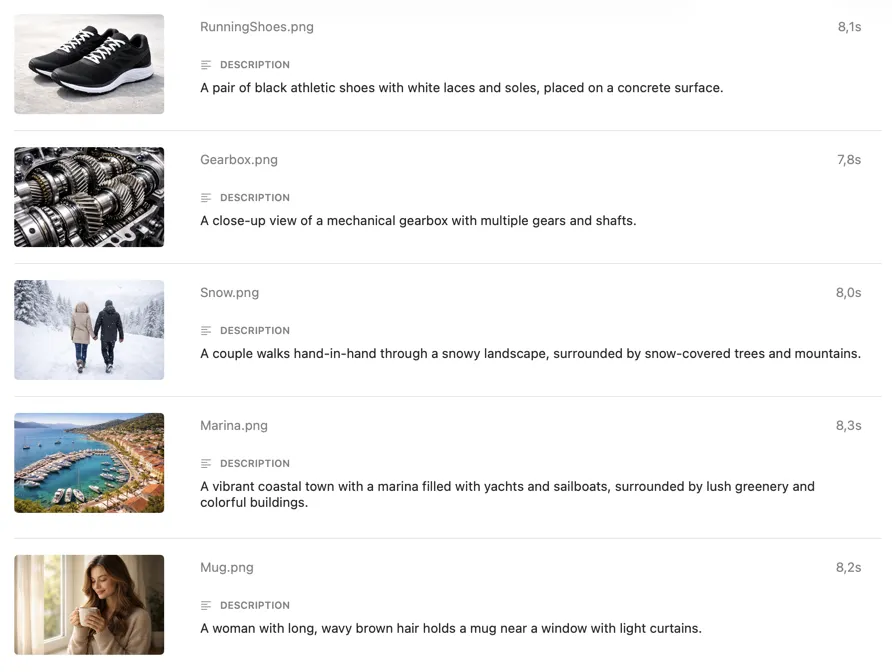Screen dimensions: 892x672
Task: Select the Snow.png file name
Action: pos(229,292)
